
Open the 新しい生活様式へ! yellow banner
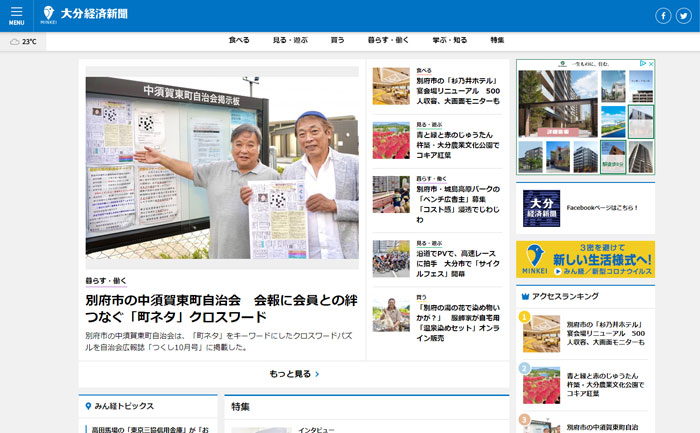pyautogui.click(x=585, y=259)
